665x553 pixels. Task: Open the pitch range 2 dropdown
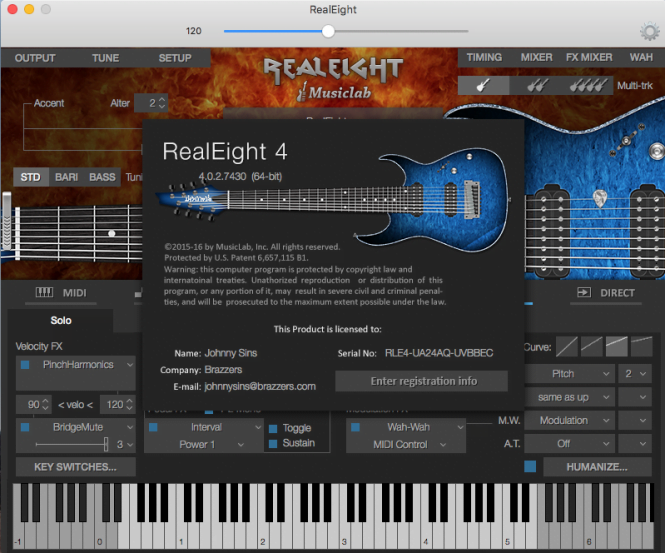pos(635,374)
